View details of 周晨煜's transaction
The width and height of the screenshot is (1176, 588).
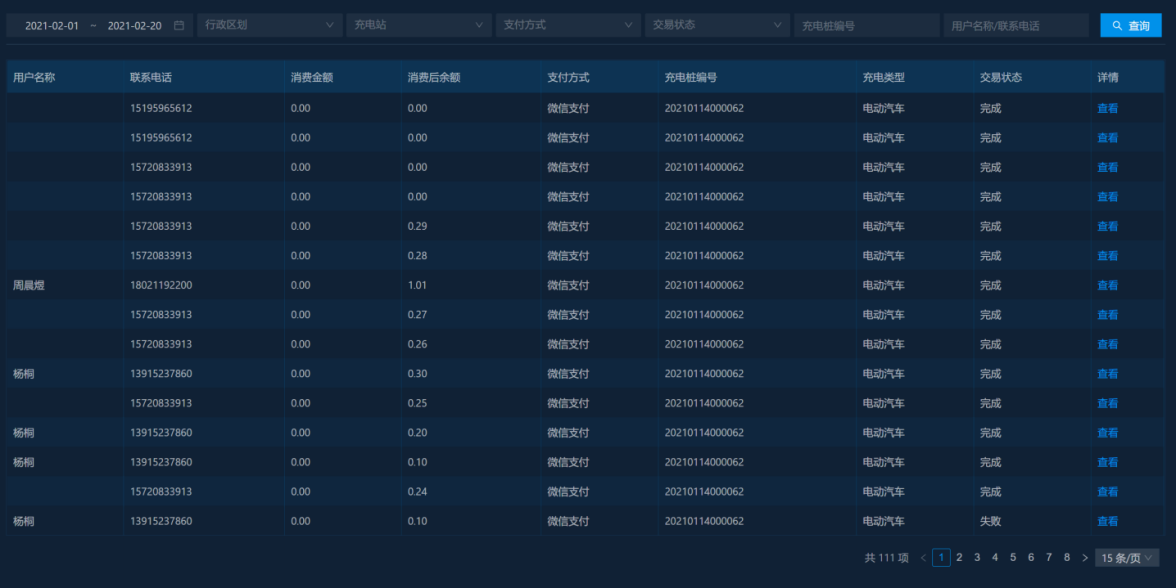pos(1107,285)
